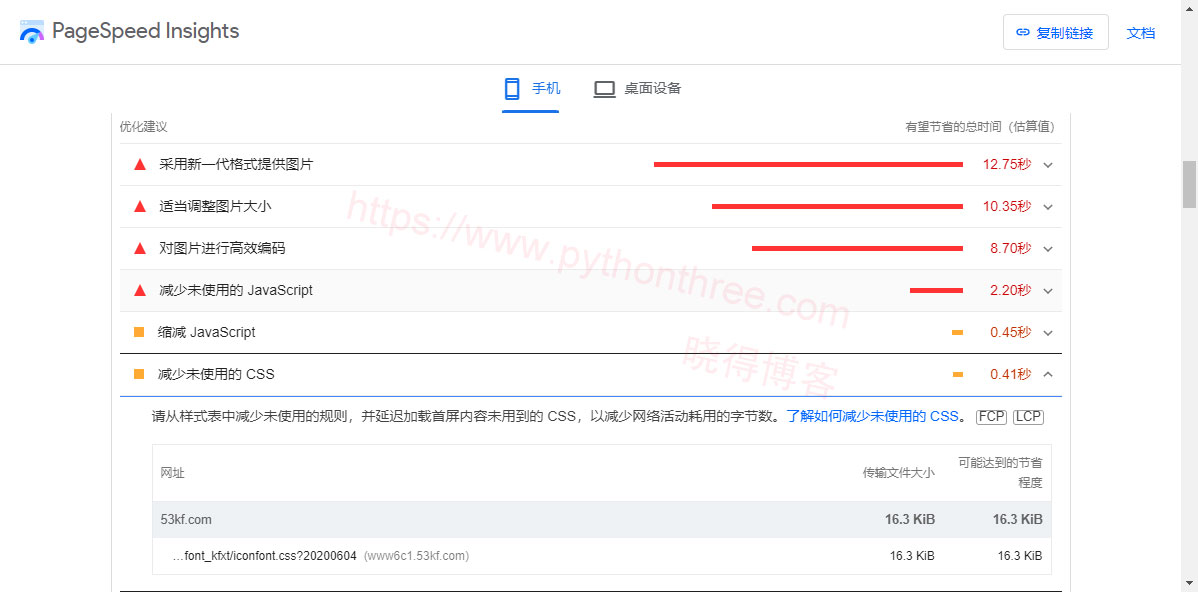Click the 2.20秒 value
Image resolution: width=1198 pixels, height=592 pixels.
pyautogui.click(x=1010, y=290)
